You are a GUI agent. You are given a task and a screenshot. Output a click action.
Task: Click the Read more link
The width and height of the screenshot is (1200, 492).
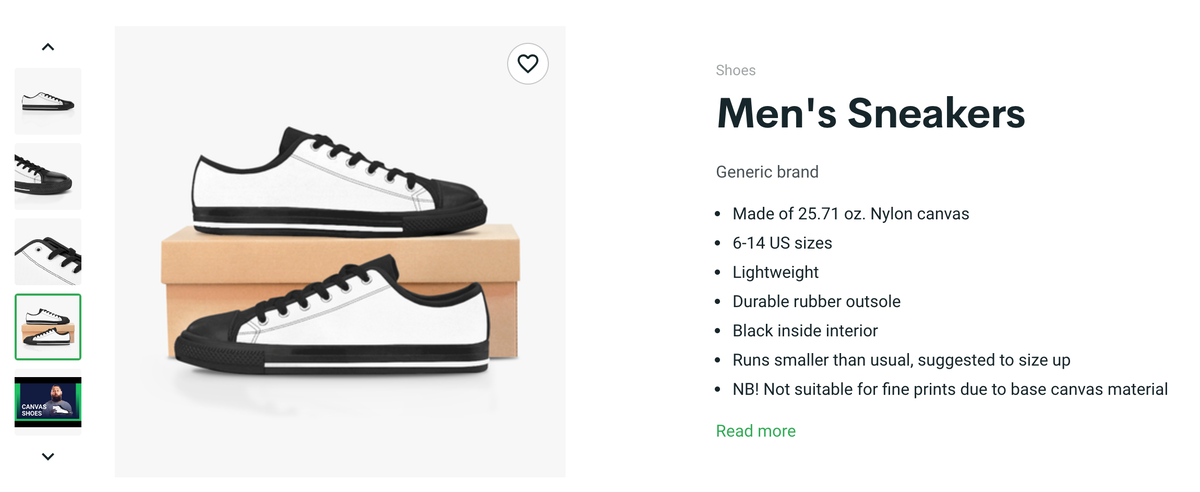pos(755,431)
